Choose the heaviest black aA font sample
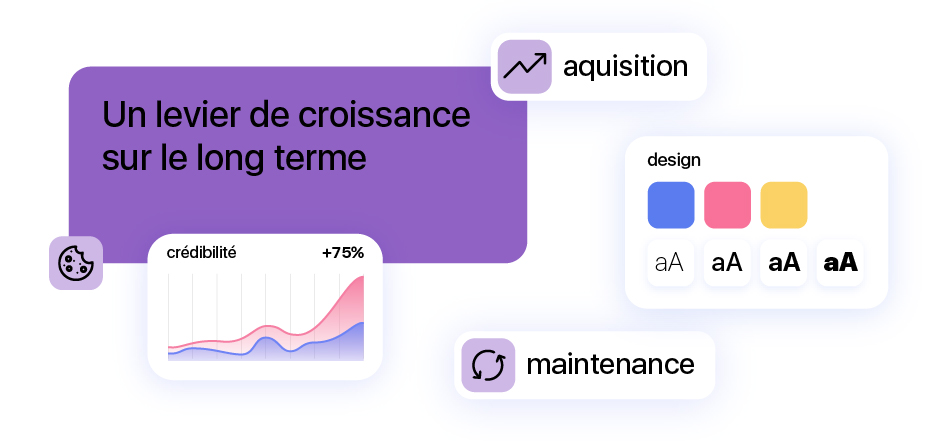Screen dimensions: 948x441 pyautogui.click(x=840, y=263)
